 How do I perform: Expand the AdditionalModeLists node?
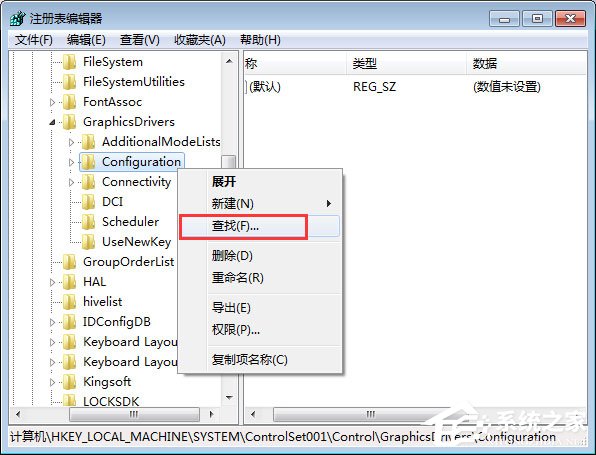pos(71,143)
